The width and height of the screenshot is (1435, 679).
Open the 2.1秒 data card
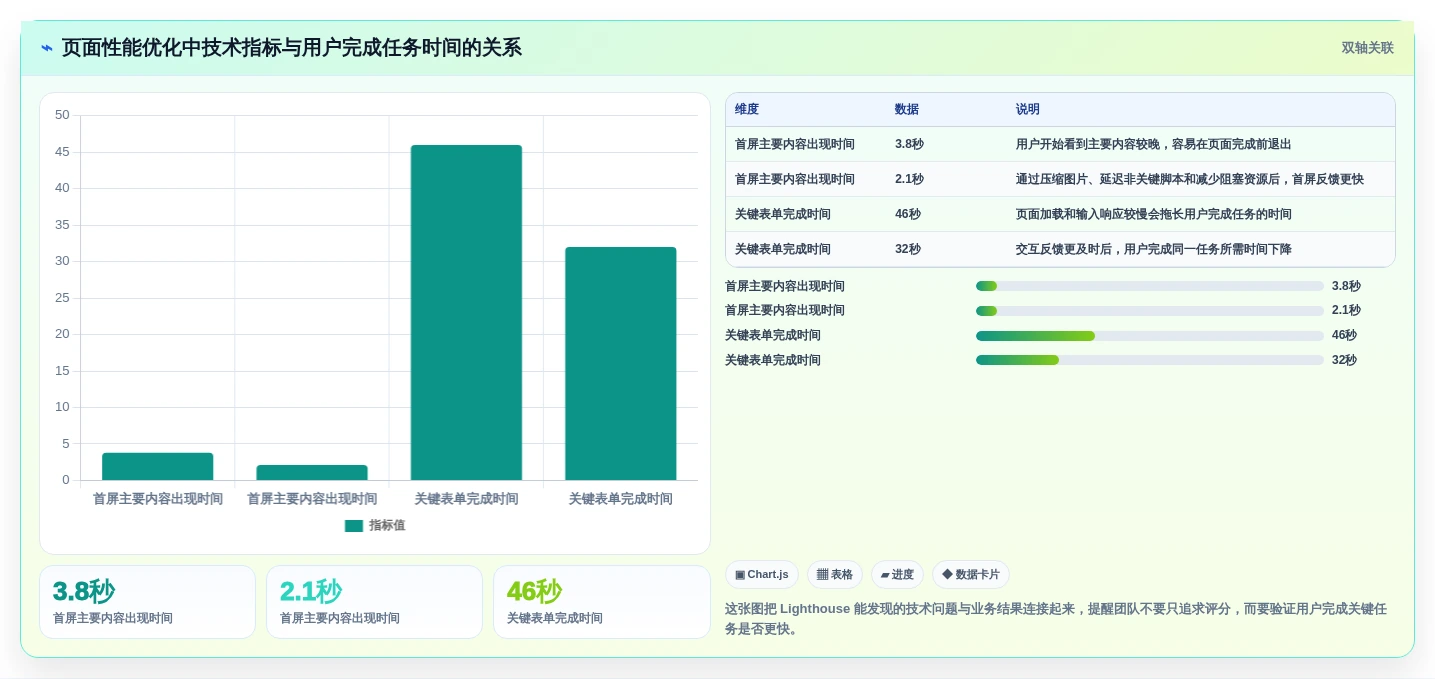point(374,602)
